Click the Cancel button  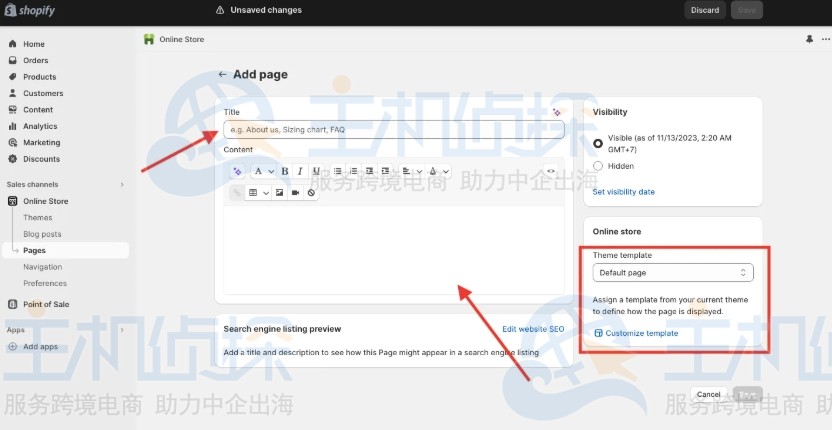[708, 394]
